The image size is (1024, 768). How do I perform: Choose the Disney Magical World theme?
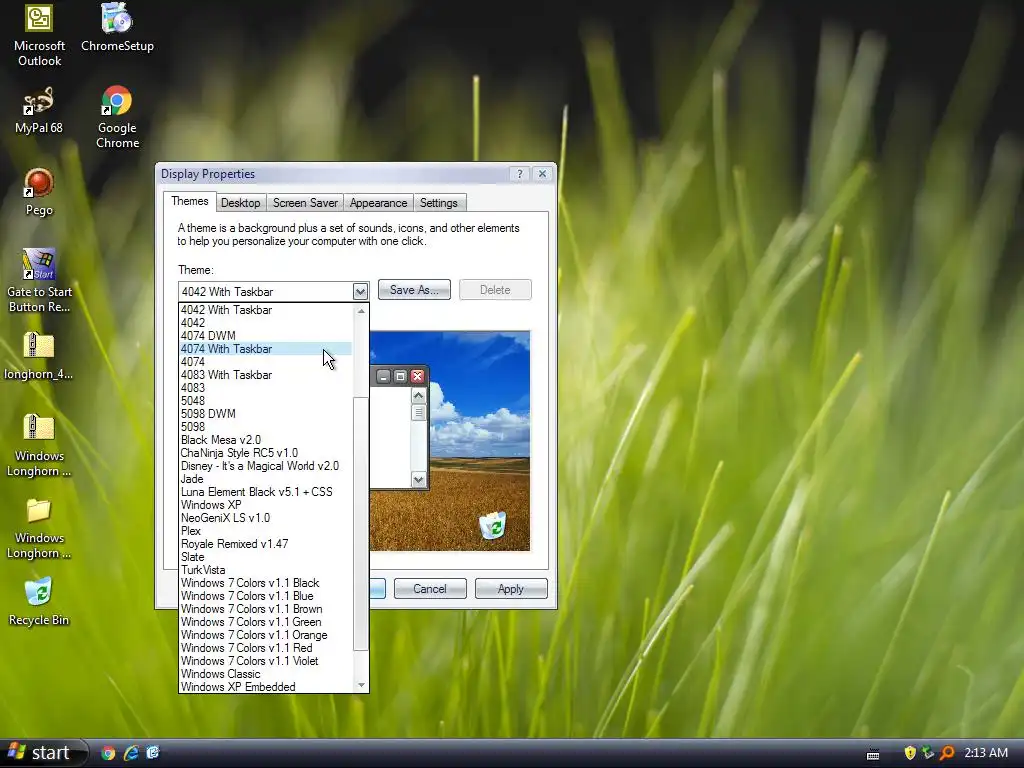tap(266, 466)
